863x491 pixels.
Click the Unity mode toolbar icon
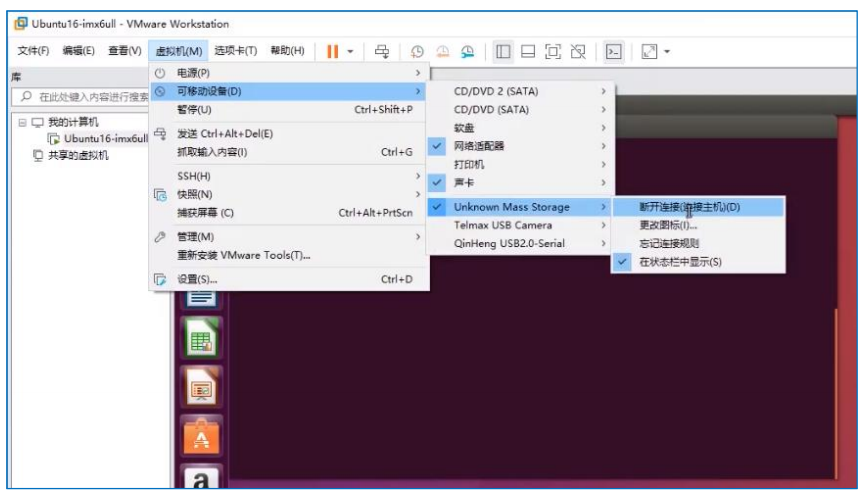[x=578, y=52]
